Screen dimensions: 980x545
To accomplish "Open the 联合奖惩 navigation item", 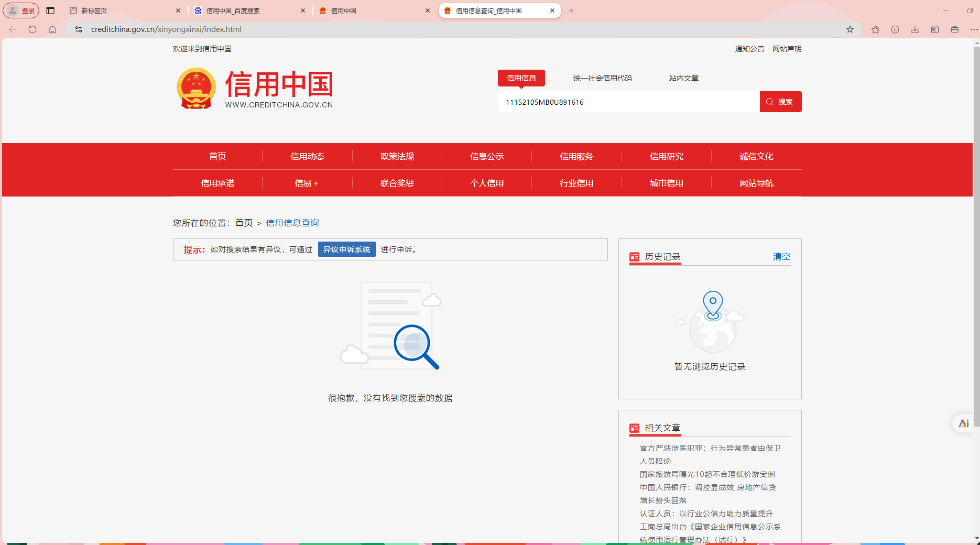I will [x=397, y=183].
